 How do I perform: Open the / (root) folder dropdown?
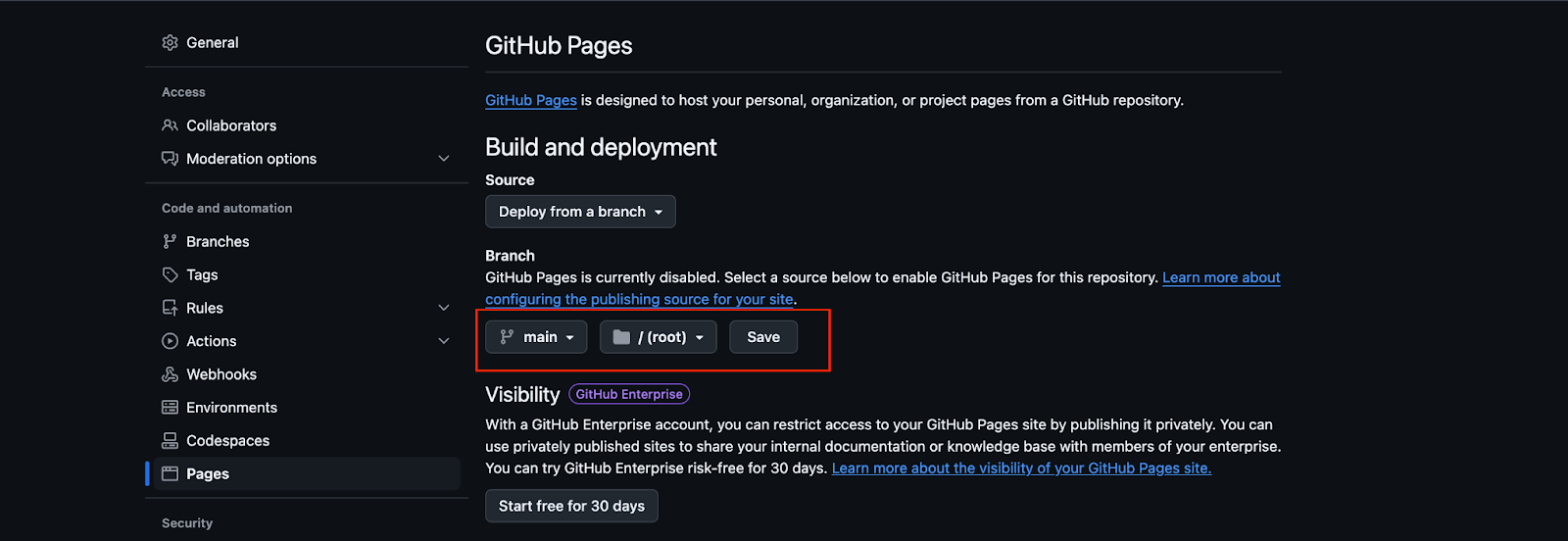tap(659, 337)
